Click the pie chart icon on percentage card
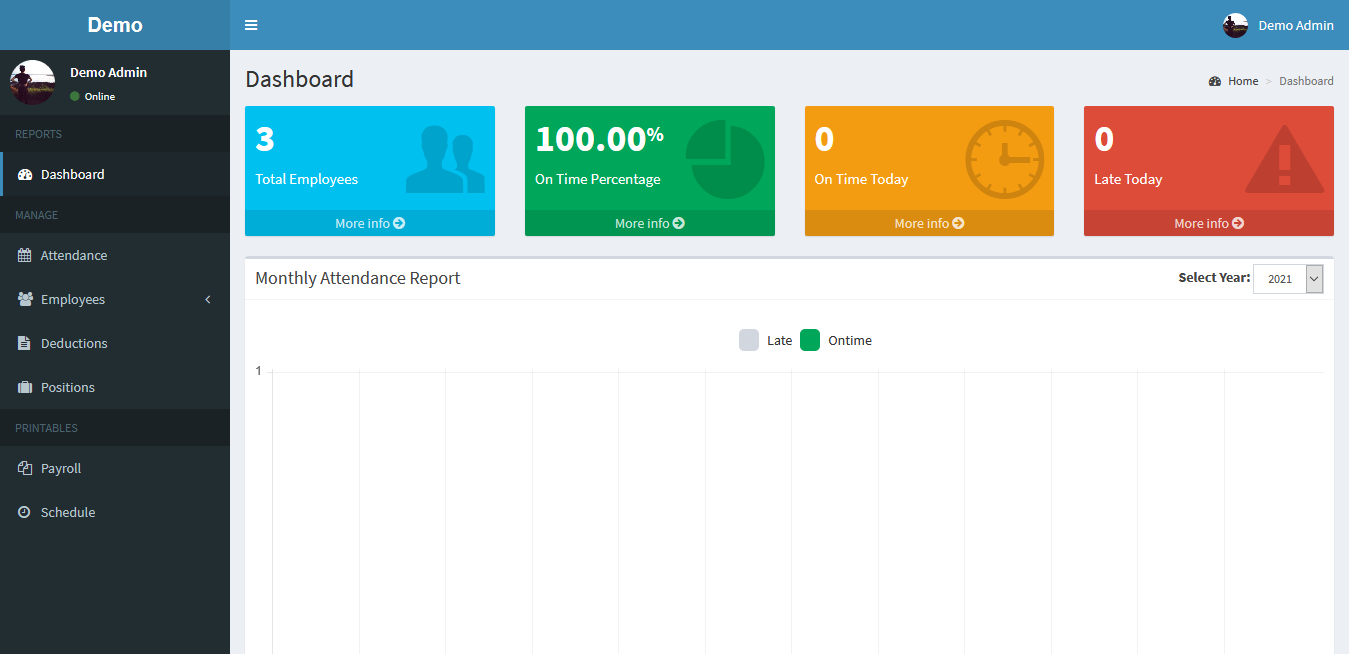The width and height of the screenshot is (1349, 654). 725,160
